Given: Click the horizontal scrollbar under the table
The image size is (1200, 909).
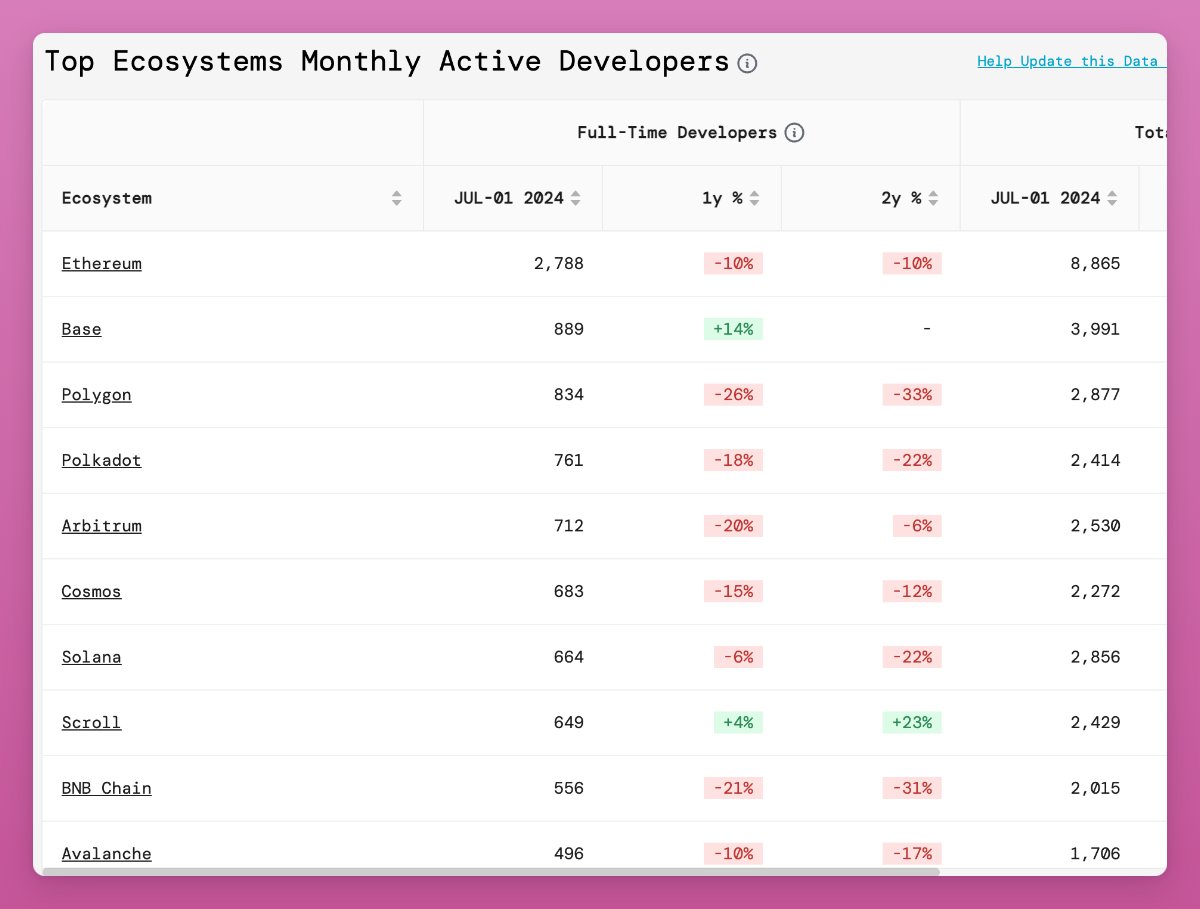Looking at the screenshot, I should (491, 871).
